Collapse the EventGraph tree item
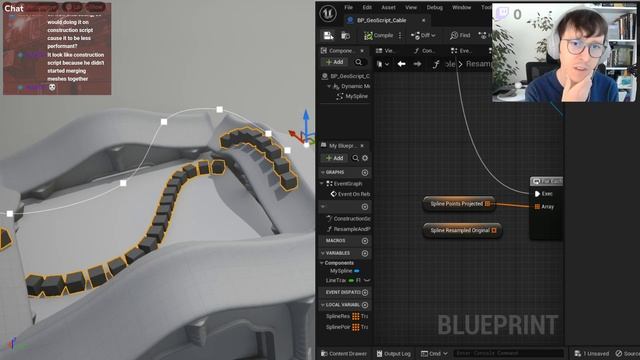Viewport: 640px width, 360px height. 322,184
